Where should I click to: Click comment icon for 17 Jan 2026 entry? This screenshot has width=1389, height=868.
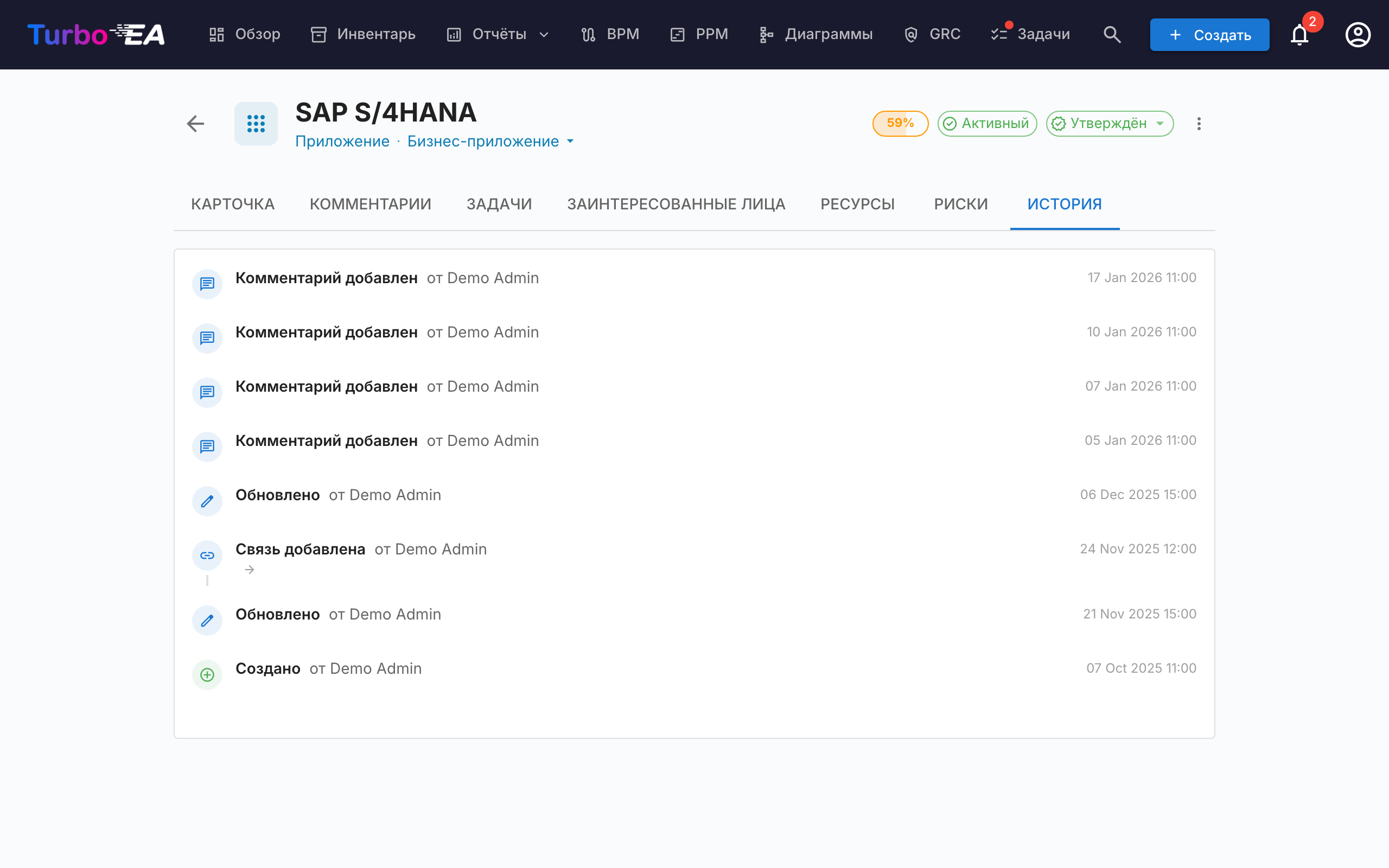(x=207, y=284)
